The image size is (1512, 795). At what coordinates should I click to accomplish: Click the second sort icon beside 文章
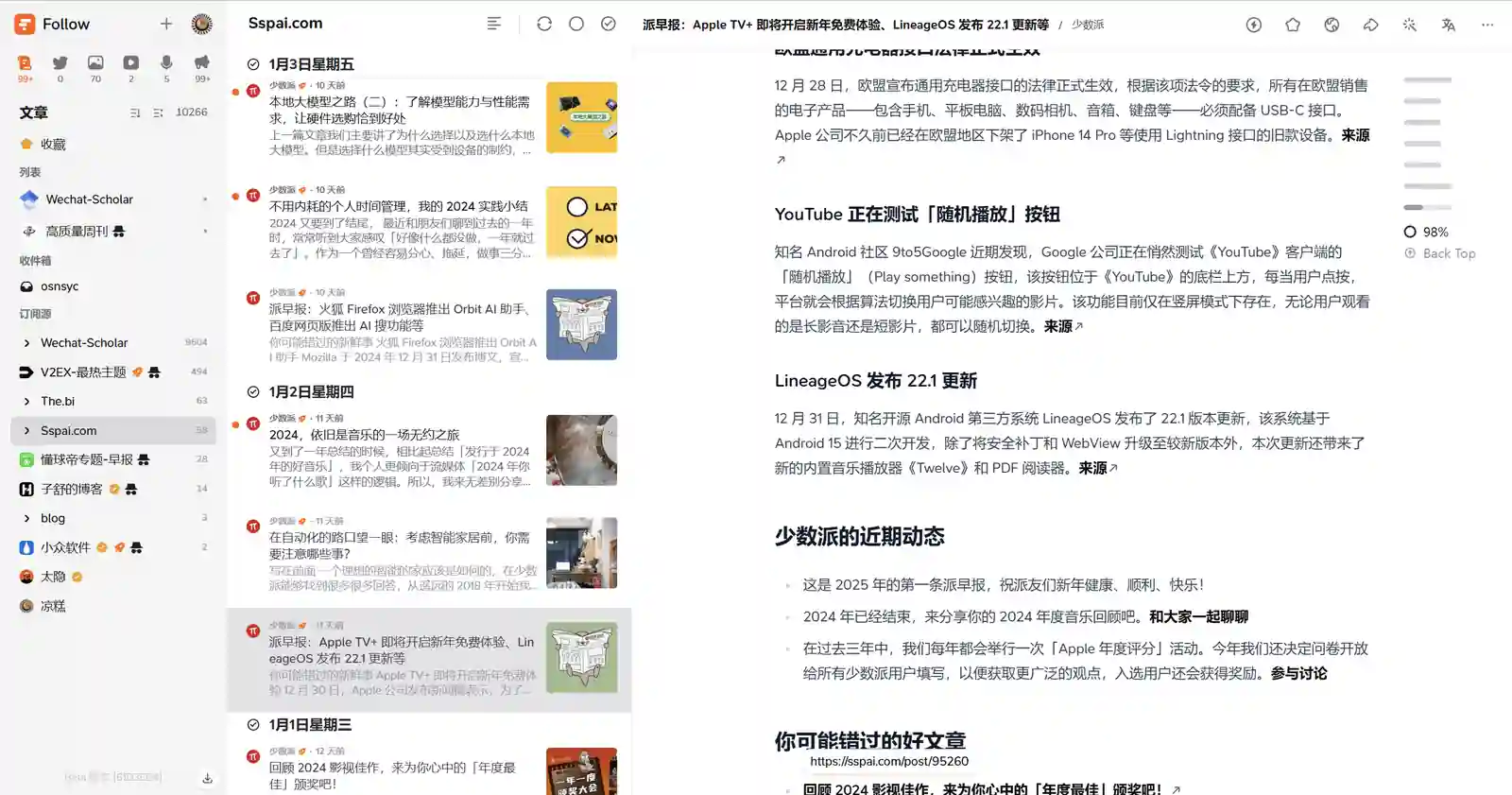[158, 112]
